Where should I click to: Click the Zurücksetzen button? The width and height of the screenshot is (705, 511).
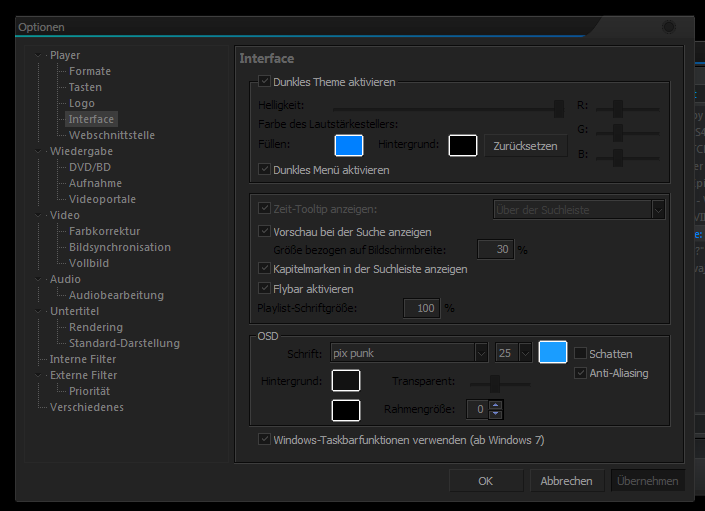(525, 146)
